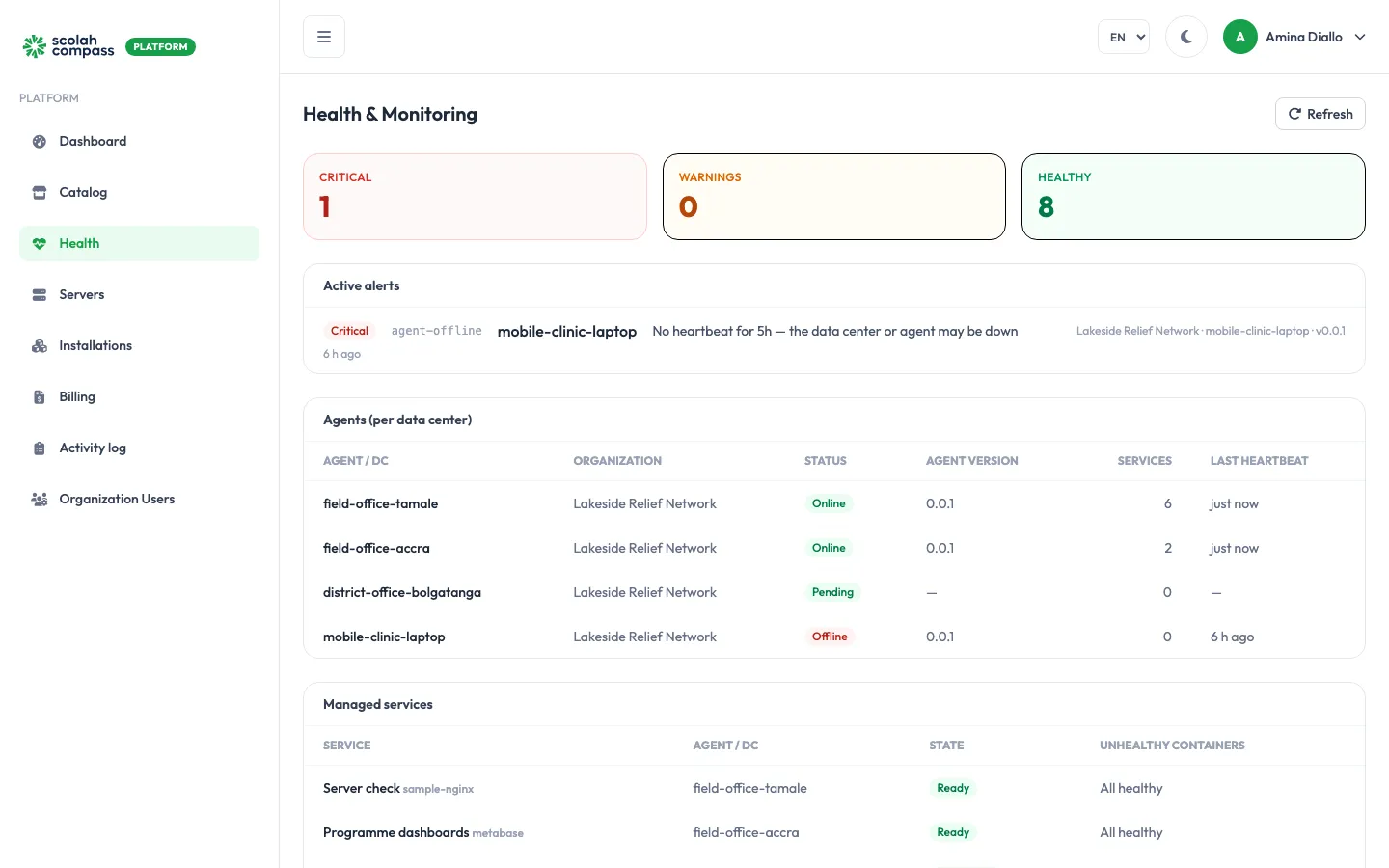Click the agent-offline alert code
The width and height of the screenshot is (1389, 868).
436,331
